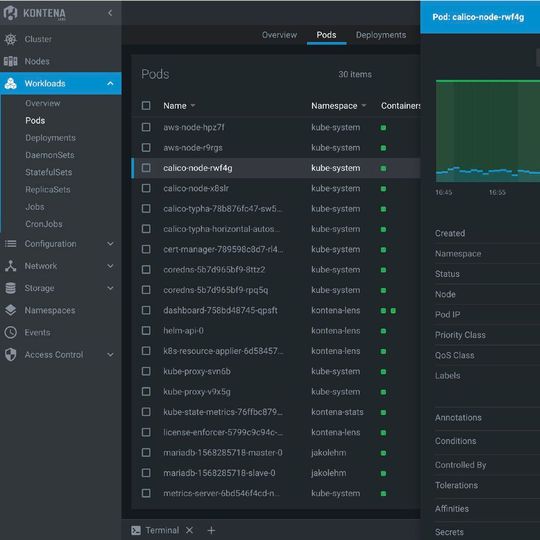540x540 pixels.
Task: Check the helm-api-0 row checkbox
Action: click(146, 330)
